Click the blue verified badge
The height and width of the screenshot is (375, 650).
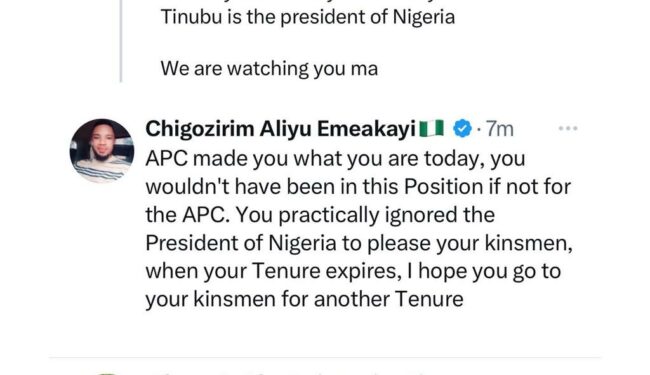[462, 128]
